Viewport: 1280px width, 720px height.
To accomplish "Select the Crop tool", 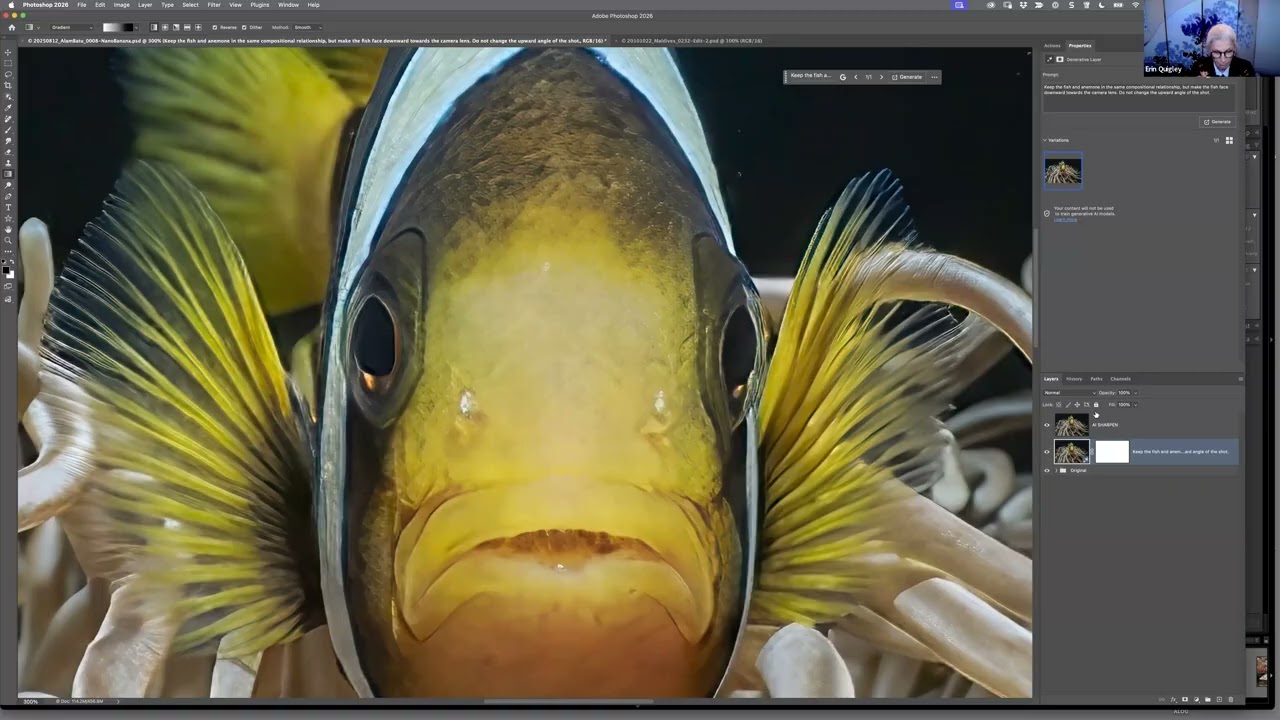I will click(x=8, y=84).
